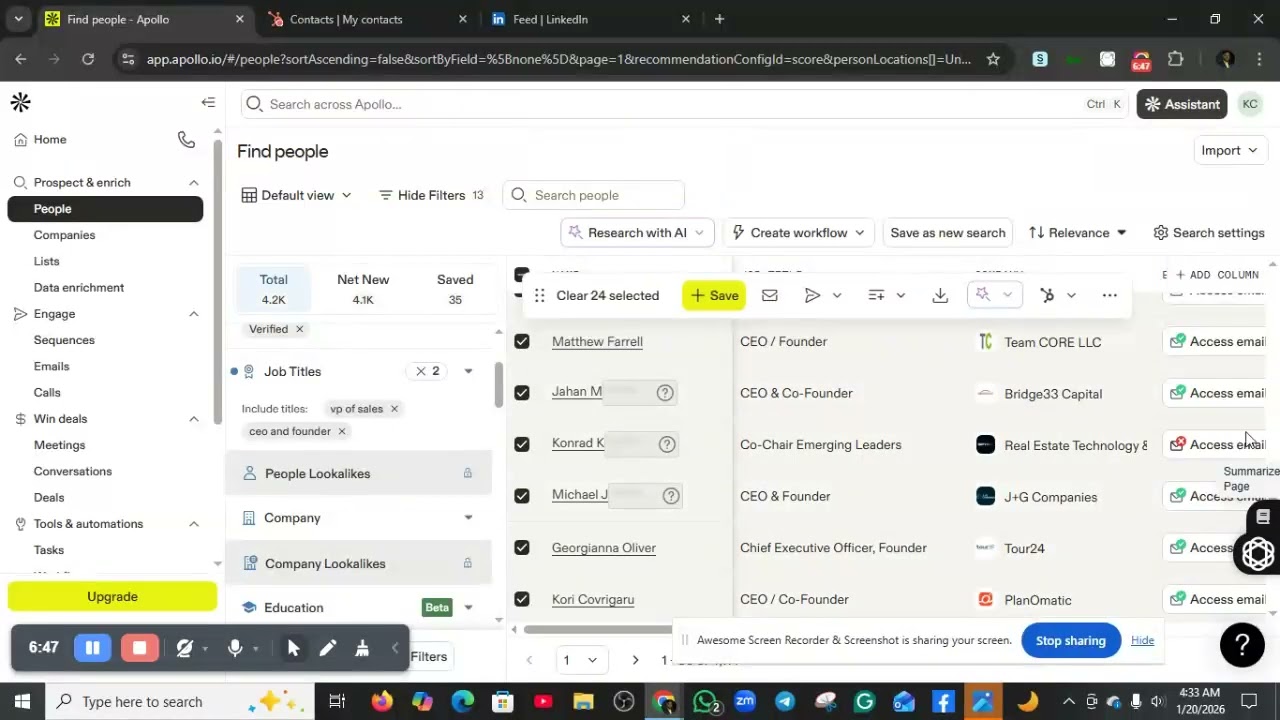Remove the vp of sales title filter
This screenshot has height=720, width=1280.
394,409
